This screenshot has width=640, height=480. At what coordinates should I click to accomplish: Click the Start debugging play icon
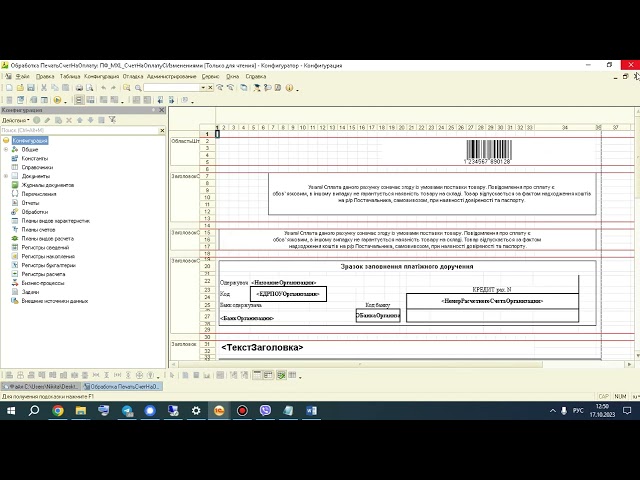coord(57,100)
